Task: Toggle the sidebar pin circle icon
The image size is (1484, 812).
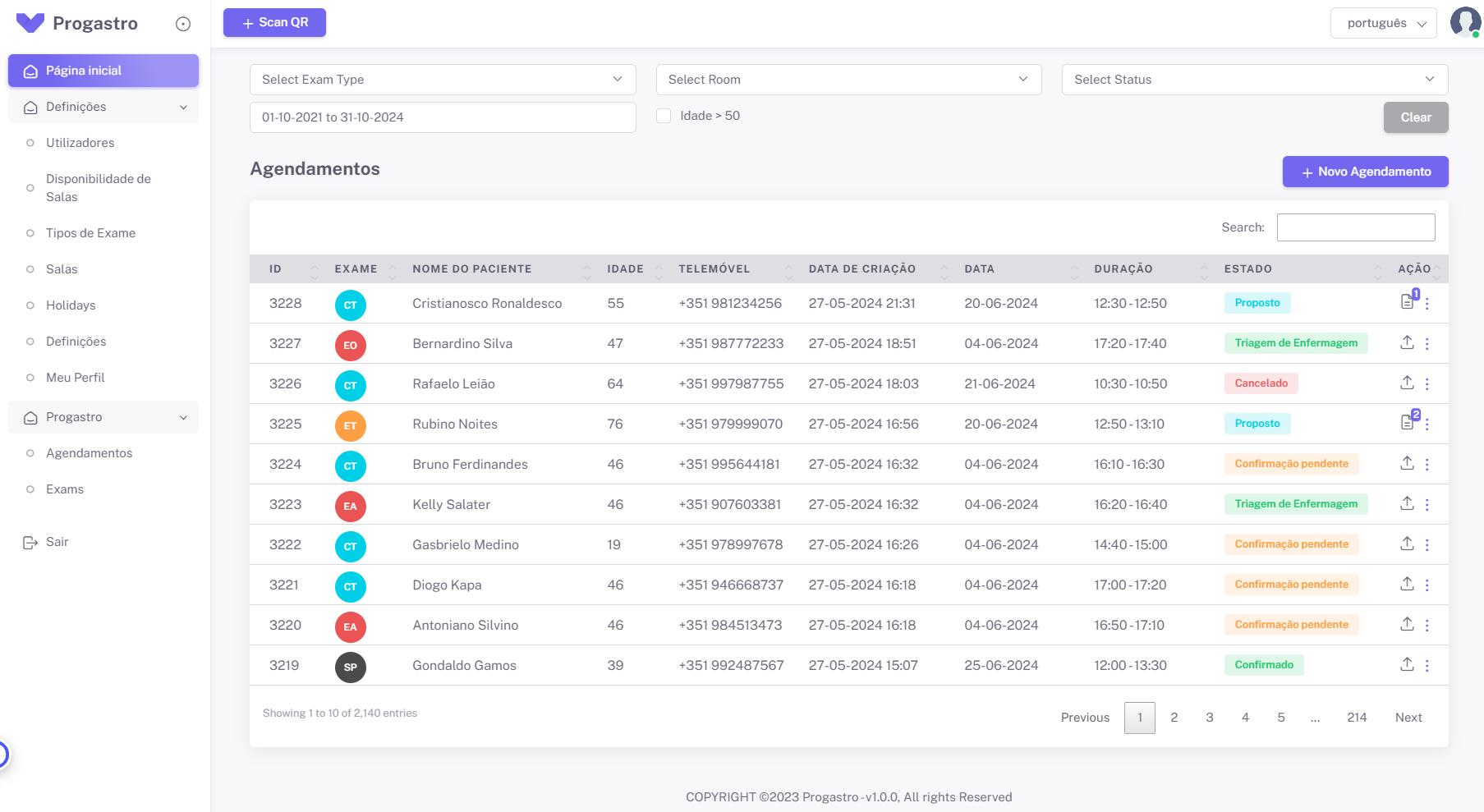Action: pos(183,24)
